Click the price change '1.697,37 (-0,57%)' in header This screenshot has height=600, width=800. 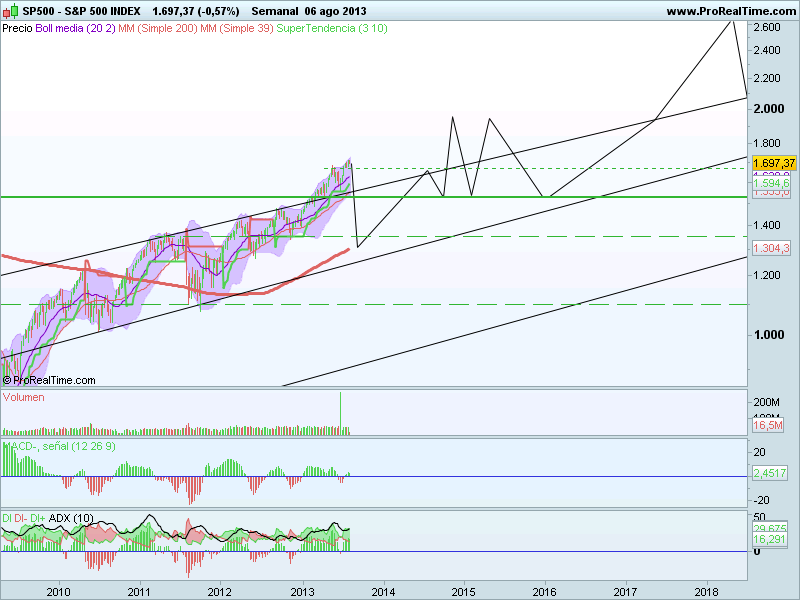coord(195,11)
